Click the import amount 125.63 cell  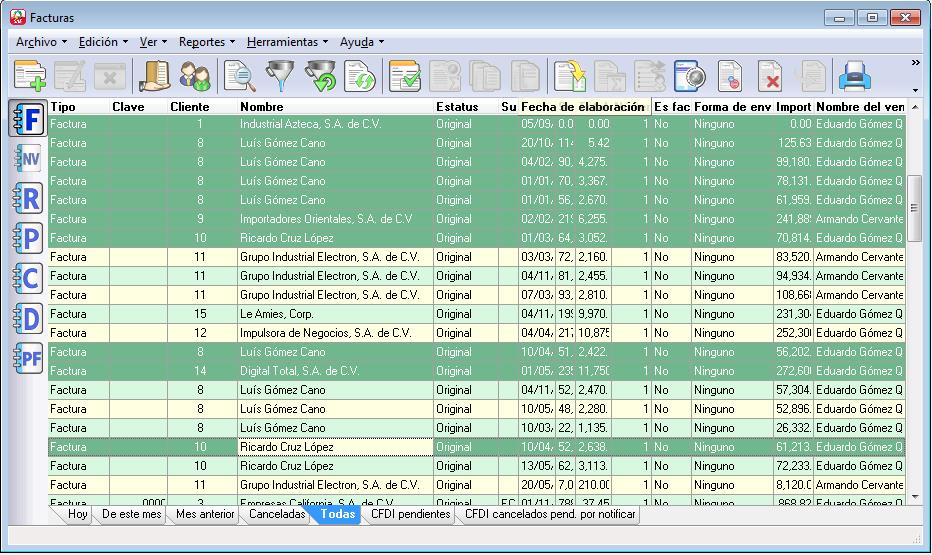coord(793,143)
